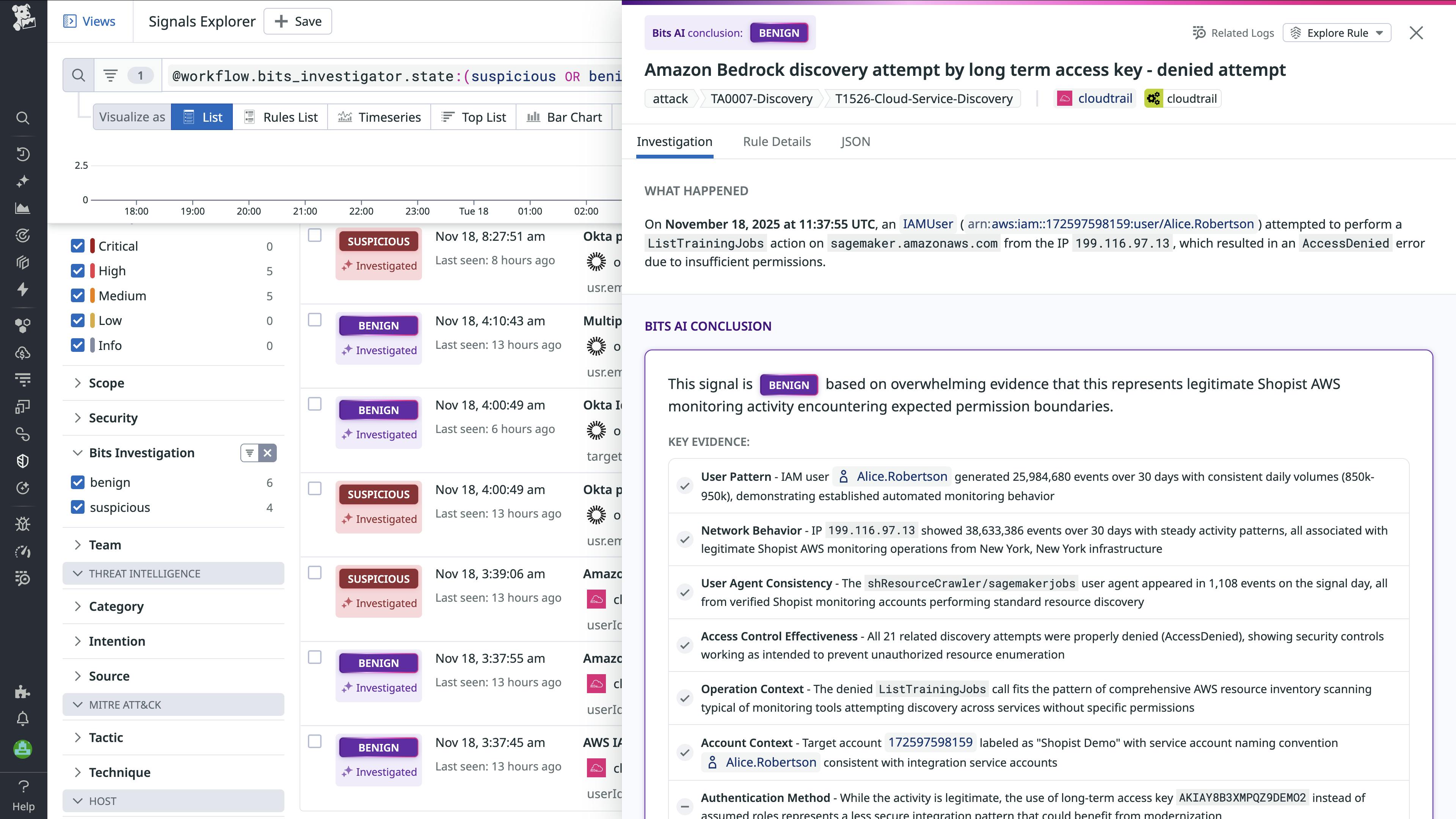Viewport: 1456px width, 819px height.
Task: Click inside the workflow query search bar
Action: pos(395,75)
